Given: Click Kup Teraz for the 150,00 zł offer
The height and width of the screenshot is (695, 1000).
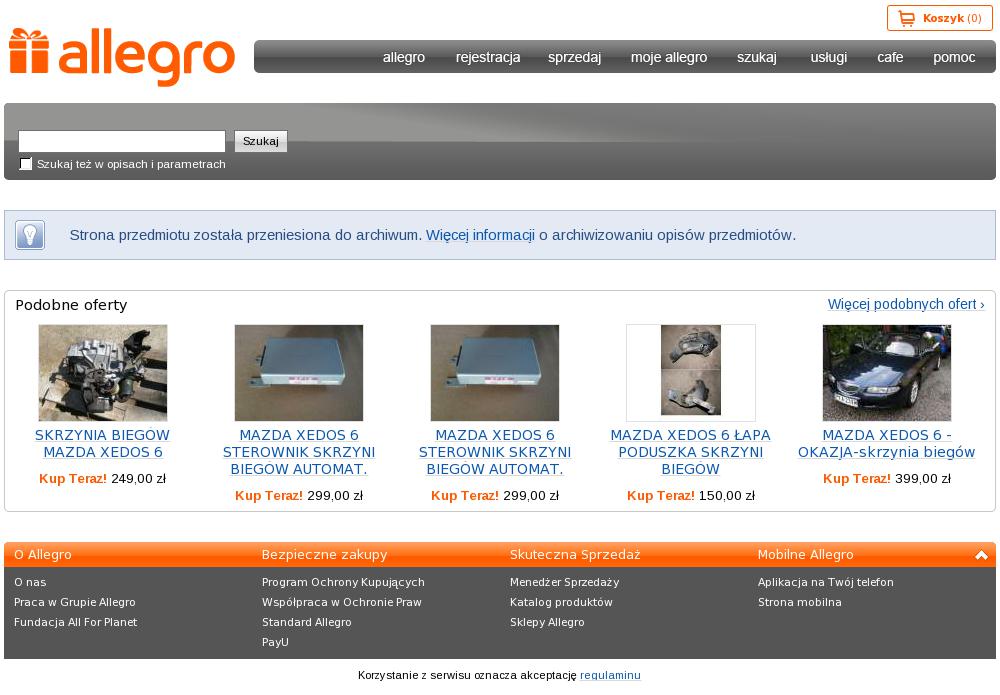Looking at the screenshot, I should coord(661,495).
